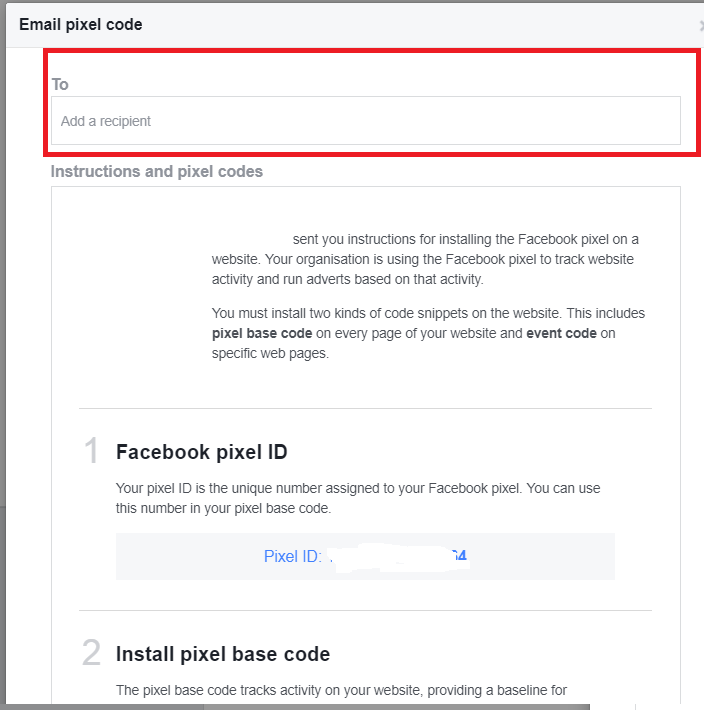The width and height of the screenshot is (704, 710).
Task: Click the divider line above Install pixel base code
Action: pos(365,610)
